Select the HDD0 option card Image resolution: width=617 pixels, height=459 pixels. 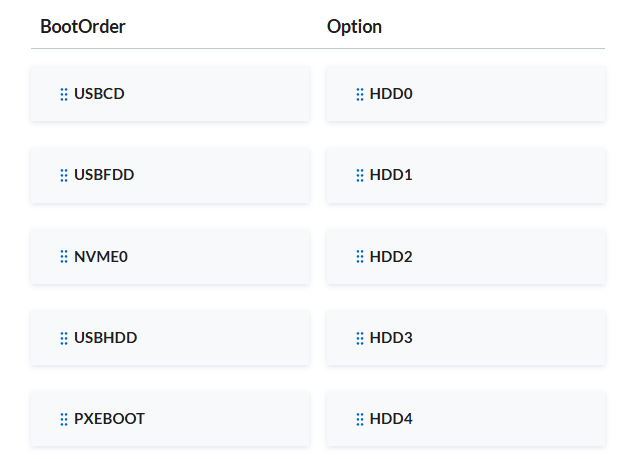466,94
